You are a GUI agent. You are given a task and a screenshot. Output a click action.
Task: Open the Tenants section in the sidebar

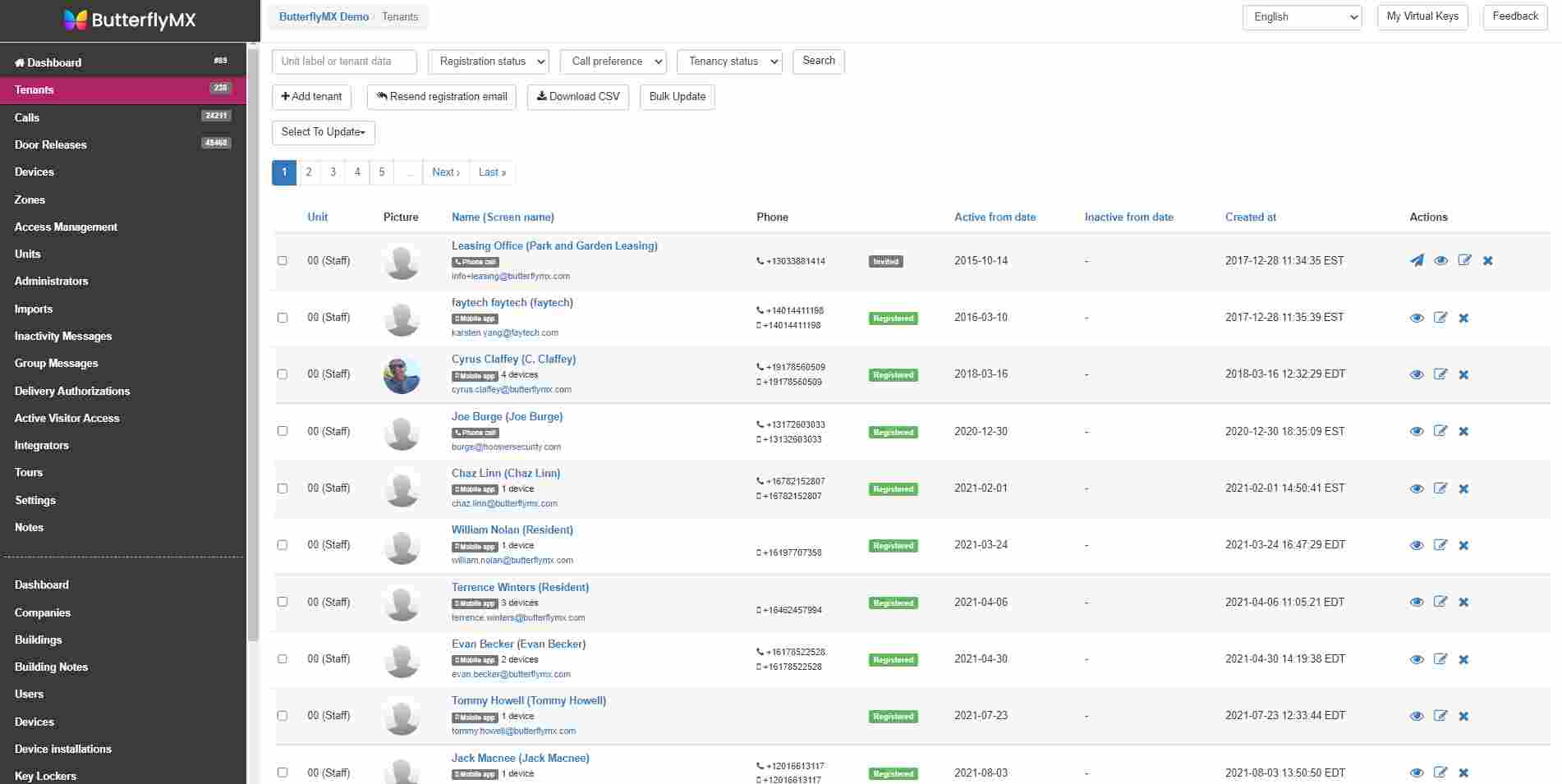click(x=34, y=89)
